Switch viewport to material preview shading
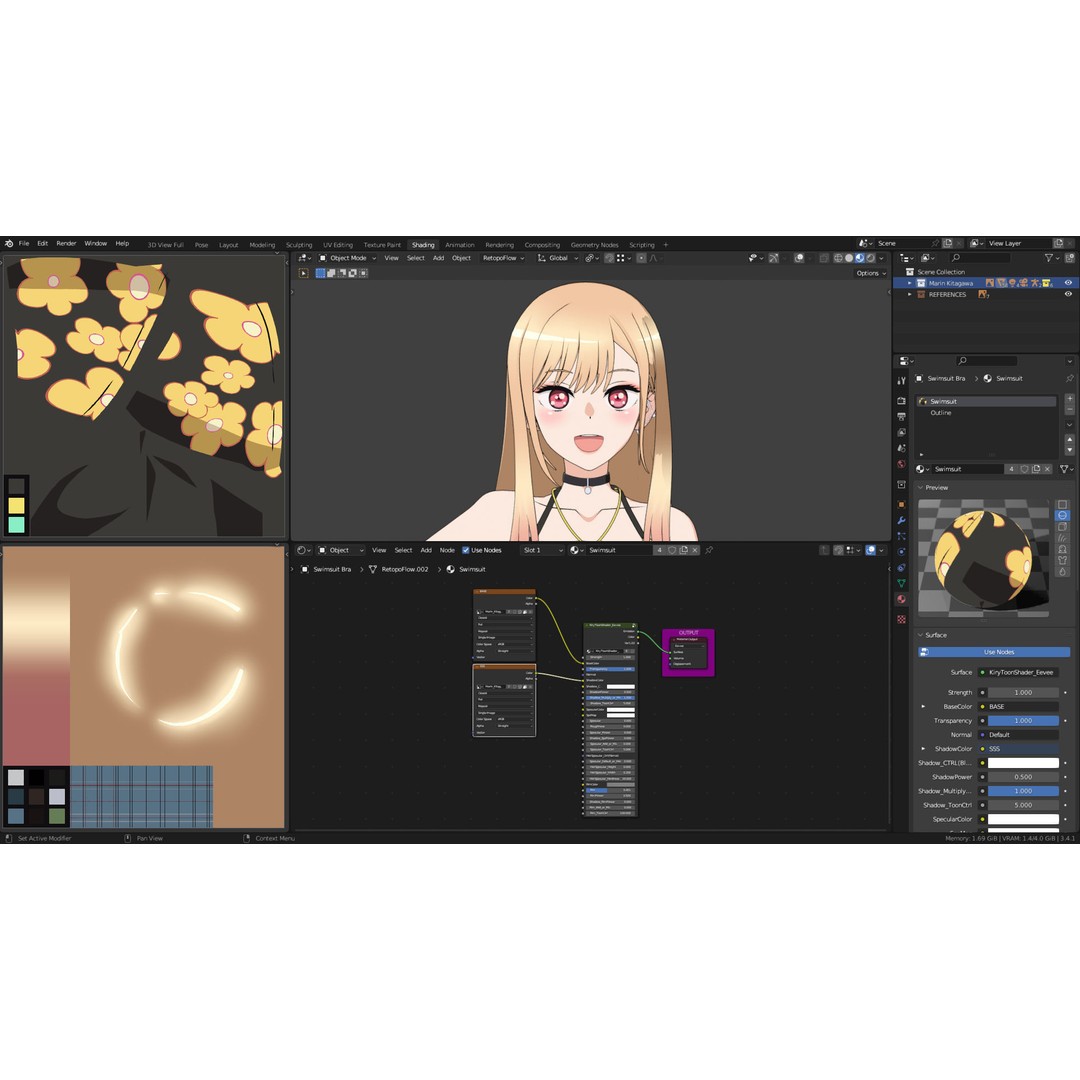This screenshot has width=1080, height=1080. click(860, 258)
